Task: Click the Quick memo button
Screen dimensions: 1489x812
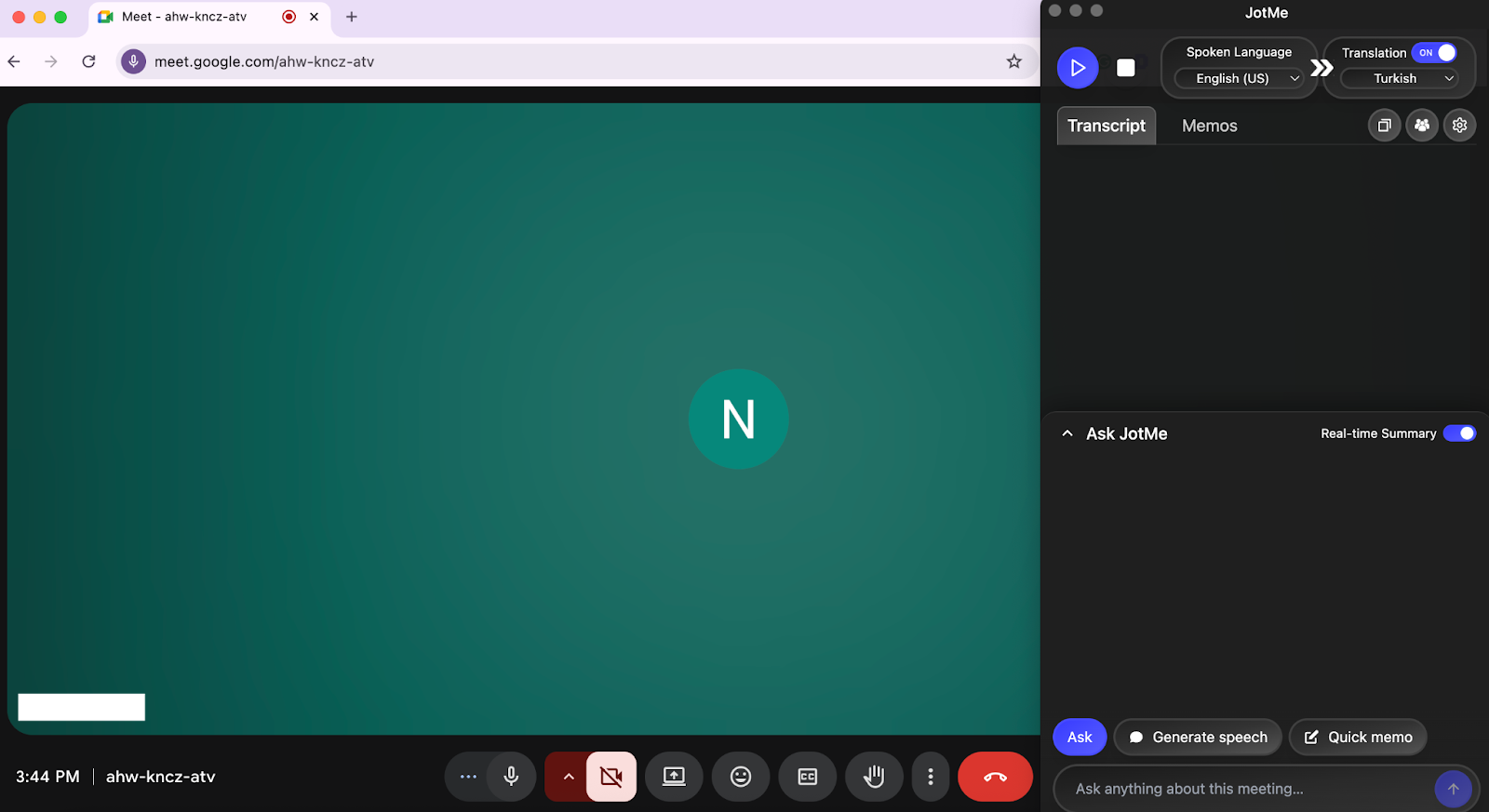Action: pos(1358,737)
